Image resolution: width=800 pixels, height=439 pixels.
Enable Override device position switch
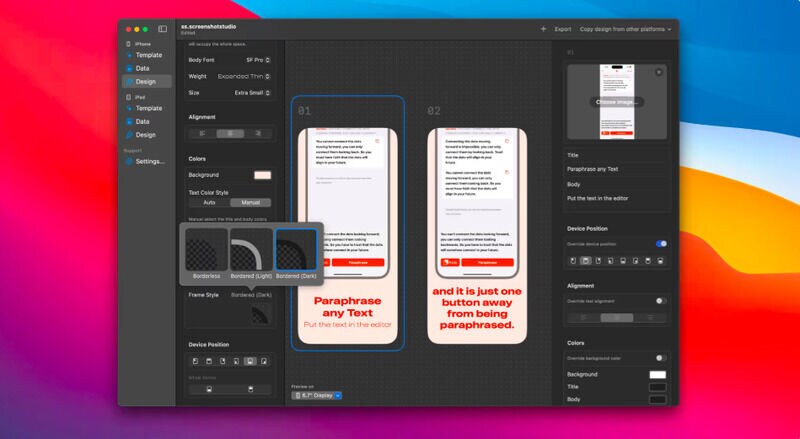pos(661,243)
